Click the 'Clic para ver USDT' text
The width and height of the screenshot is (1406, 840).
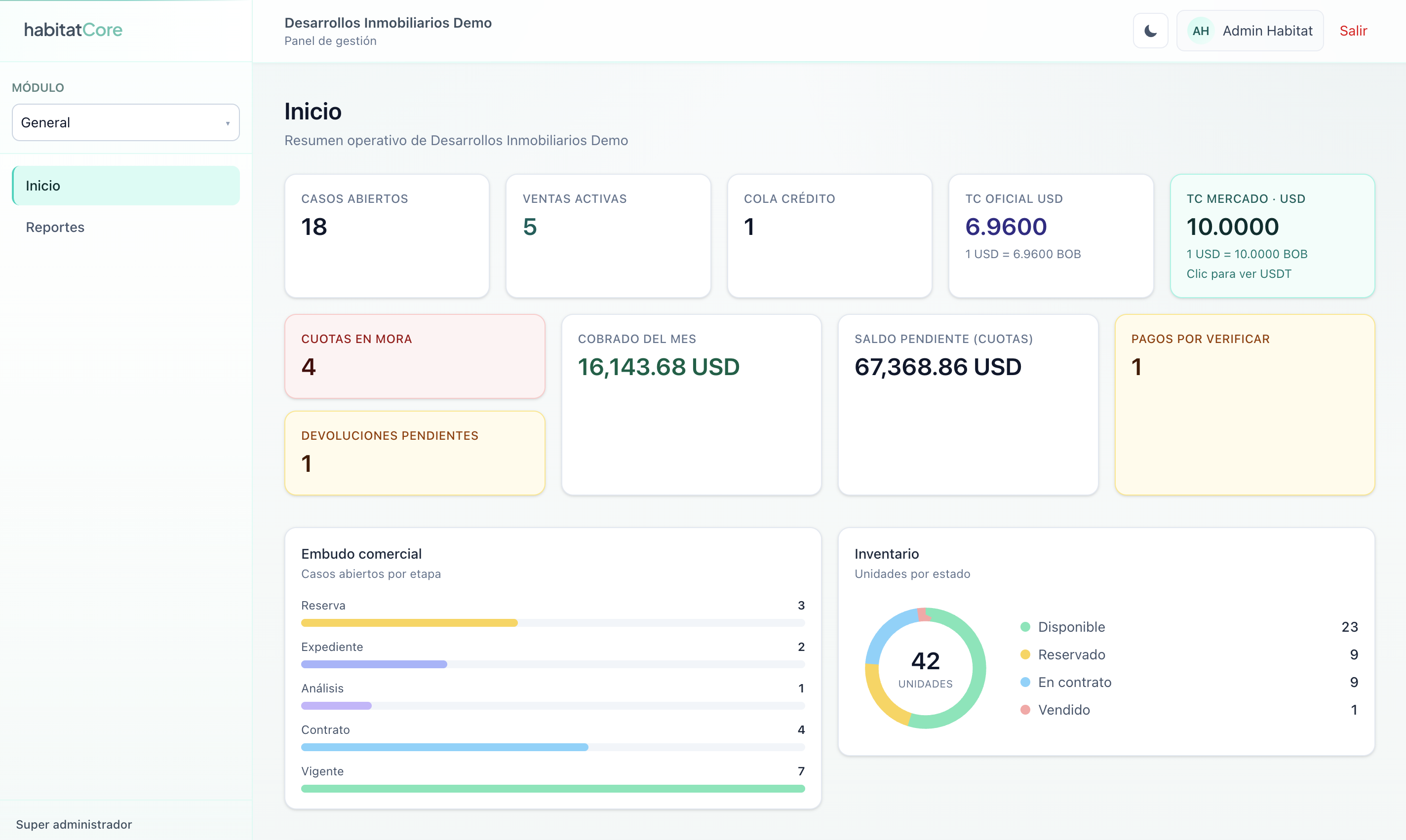[1239, 273]
